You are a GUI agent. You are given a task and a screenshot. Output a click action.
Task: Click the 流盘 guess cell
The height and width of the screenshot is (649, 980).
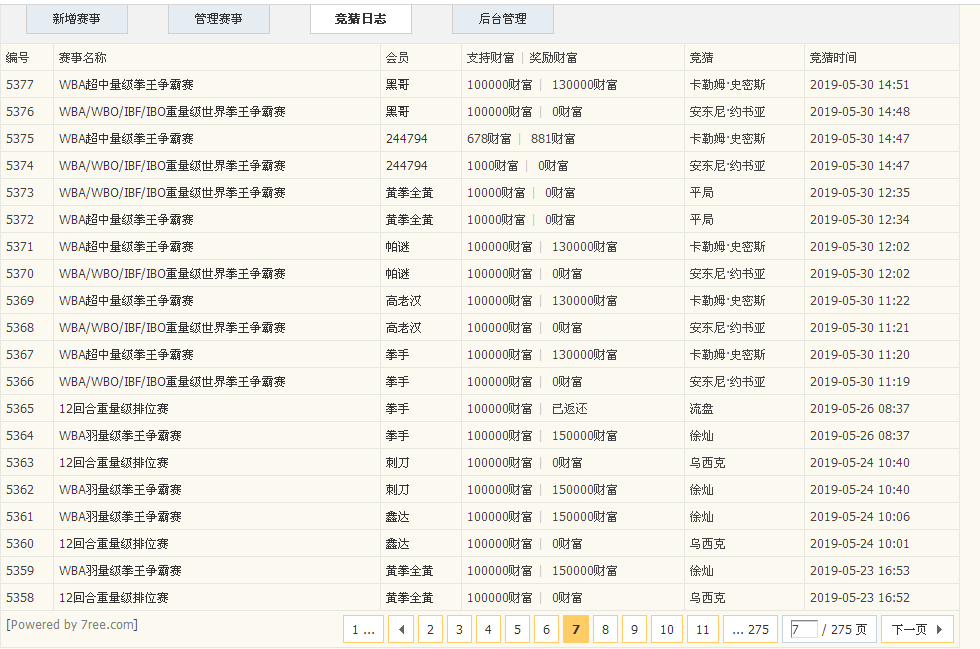tap(701, 408)
